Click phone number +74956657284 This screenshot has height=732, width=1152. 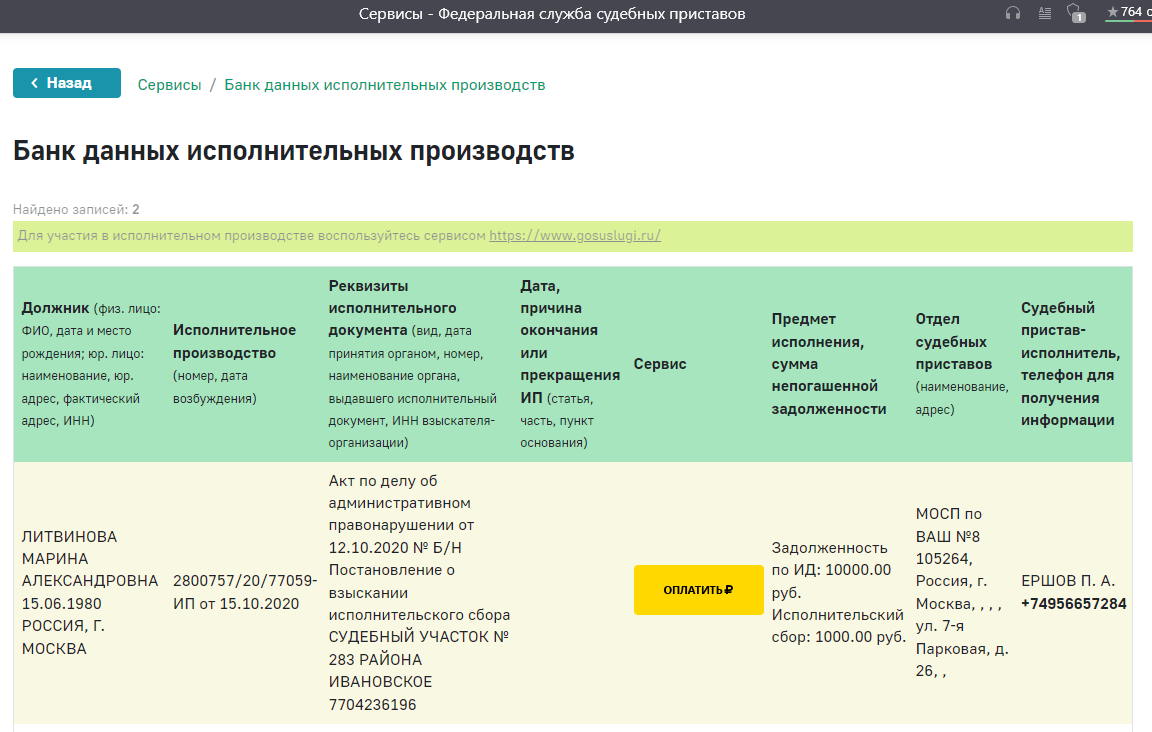[x=1073, y=603]
